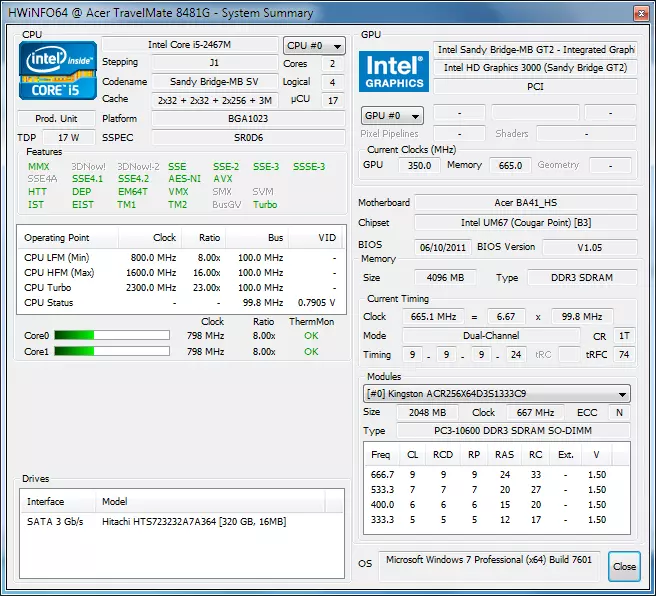The height and width of the screenshot is (596, 656).
Task: Click the Mode field Dual-Channel
Action: (491, 335)
